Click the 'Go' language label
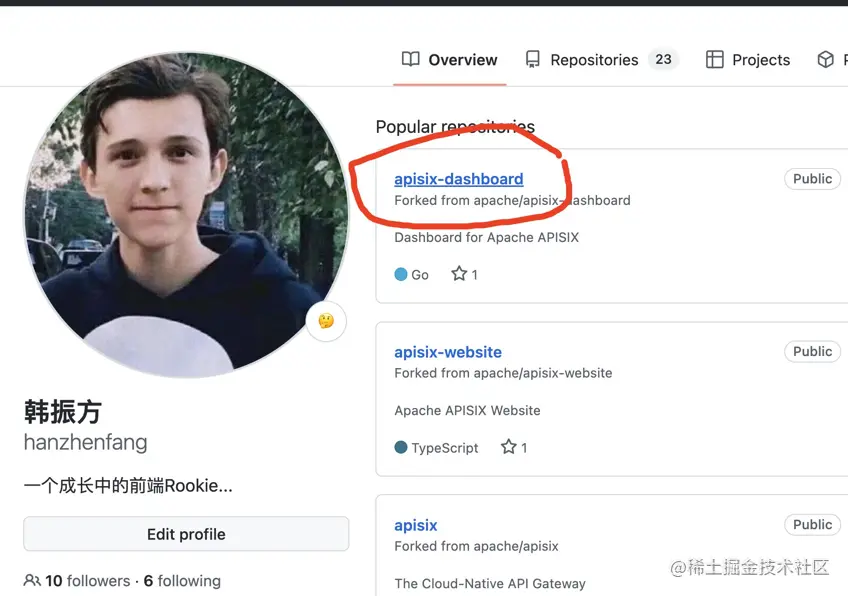Image resolution: width=848 pixels, height=596 pixels. click(420, 275)
